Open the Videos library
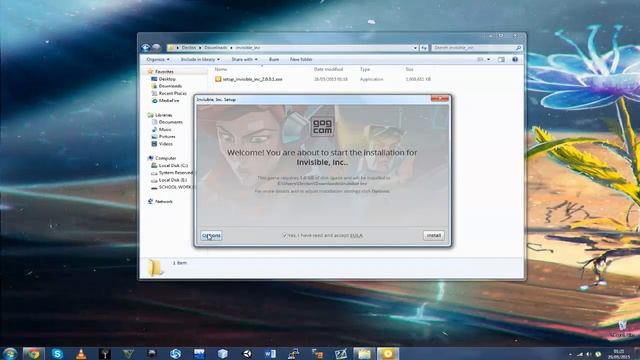This screenshot has width=640, height=360. click(x=165, y=144)
